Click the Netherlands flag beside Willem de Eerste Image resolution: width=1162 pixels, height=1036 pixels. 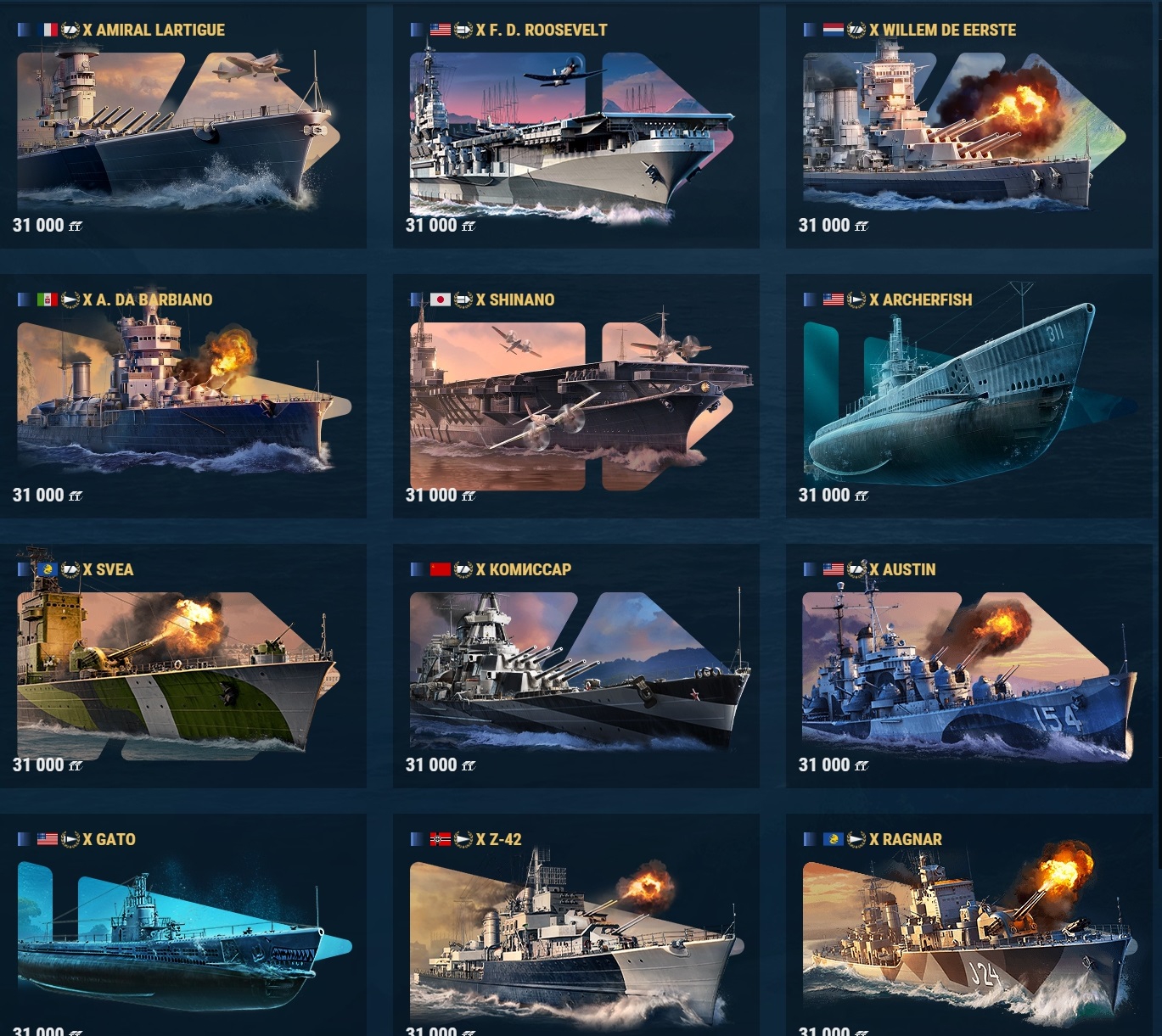coord(834,30)
